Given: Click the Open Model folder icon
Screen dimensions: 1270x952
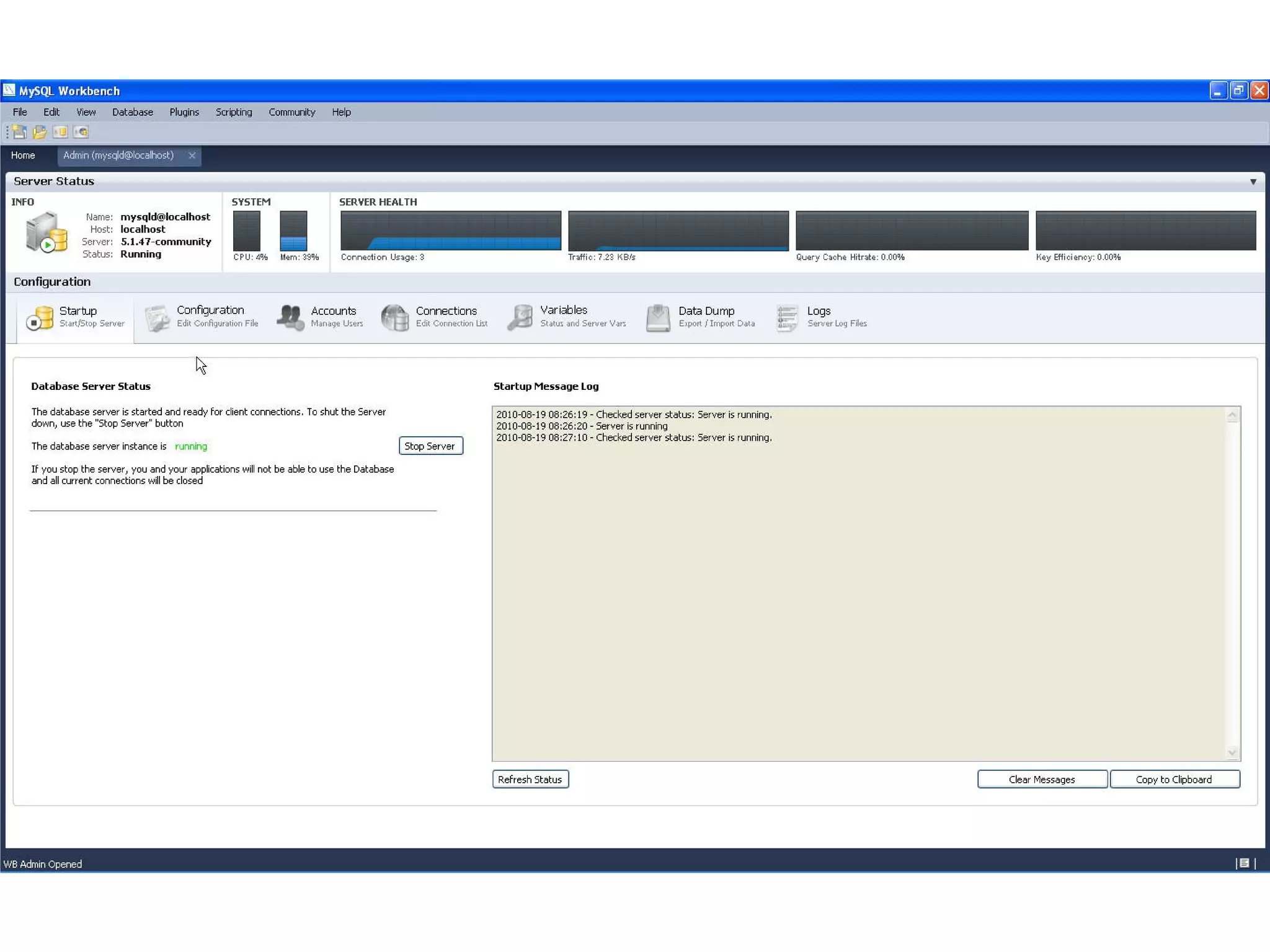Looking at the screenshot, I should tap(40, 132).
